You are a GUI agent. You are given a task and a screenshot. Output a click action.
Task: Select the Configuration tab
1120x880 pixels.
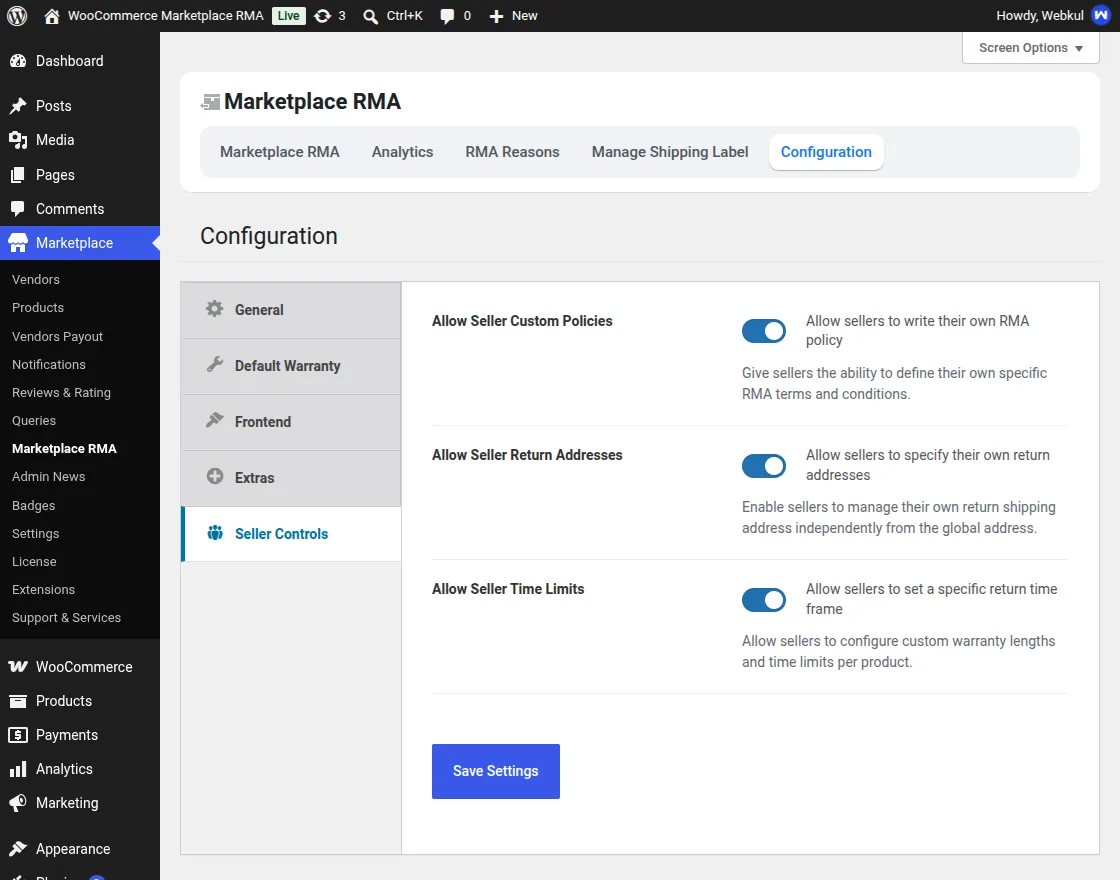[x=826, y=152]
